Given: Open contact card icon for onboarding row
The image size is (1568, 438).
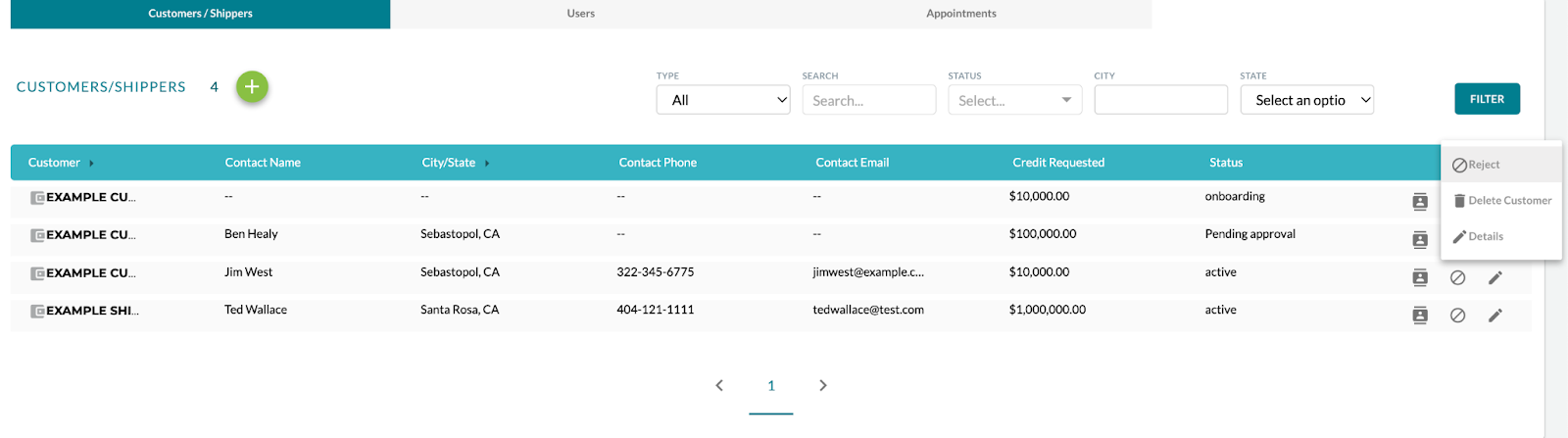Looking at the screenshot, I should point(1420,202).
